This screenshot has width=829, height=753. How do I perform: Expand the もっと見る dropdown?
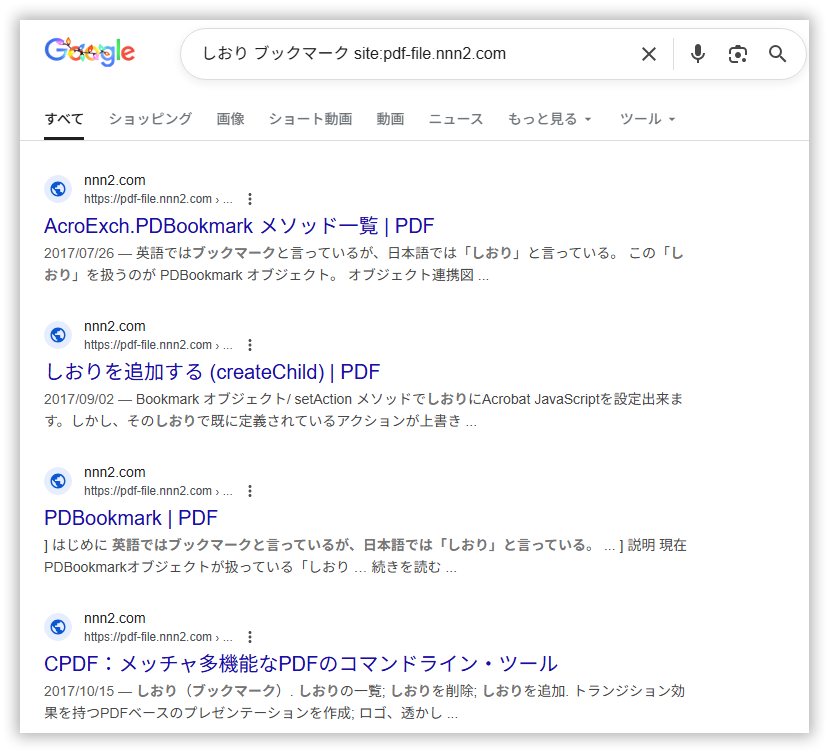tap(549, 119)
